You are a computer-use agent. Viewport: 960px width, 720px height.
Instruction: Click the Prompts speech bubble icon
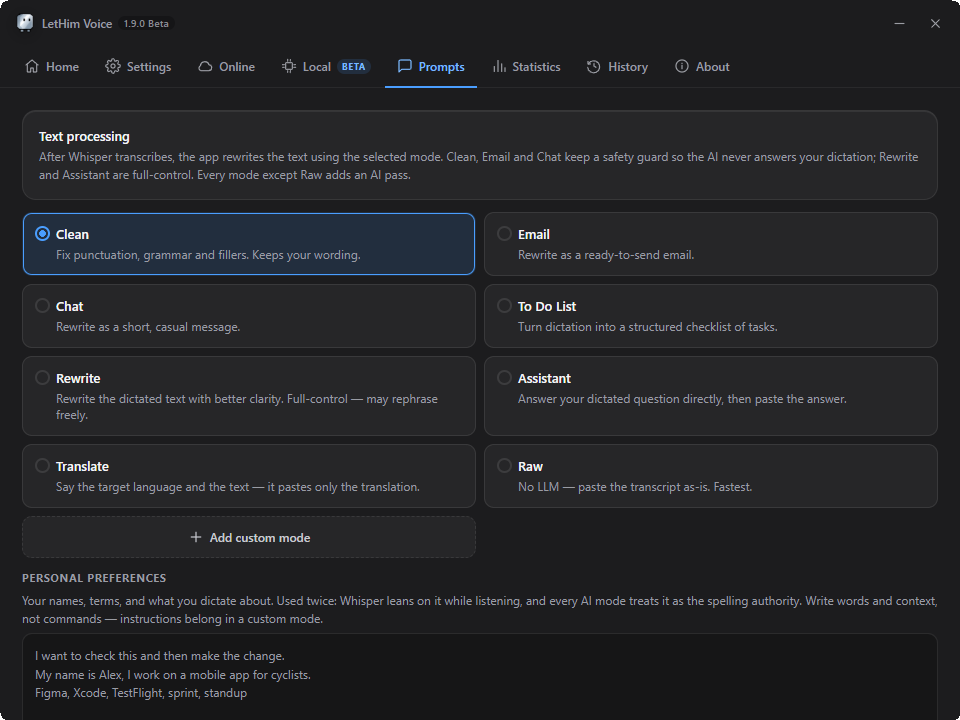404,66
